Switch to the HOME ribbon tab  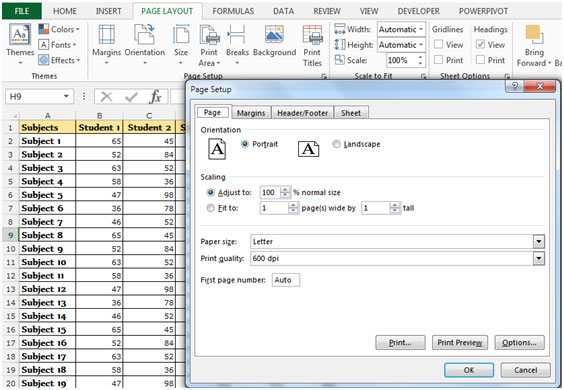pos(65,11)
